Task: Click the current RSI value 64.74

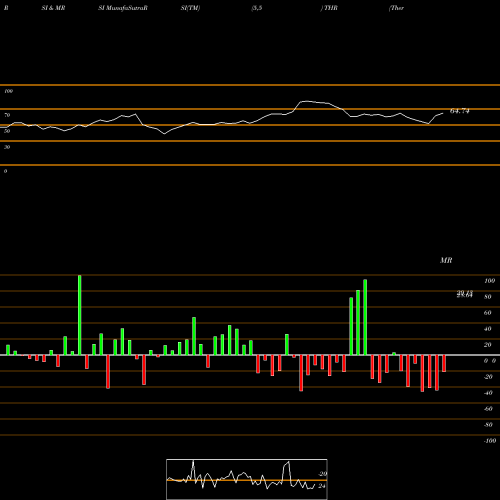Action: [460, 111]
